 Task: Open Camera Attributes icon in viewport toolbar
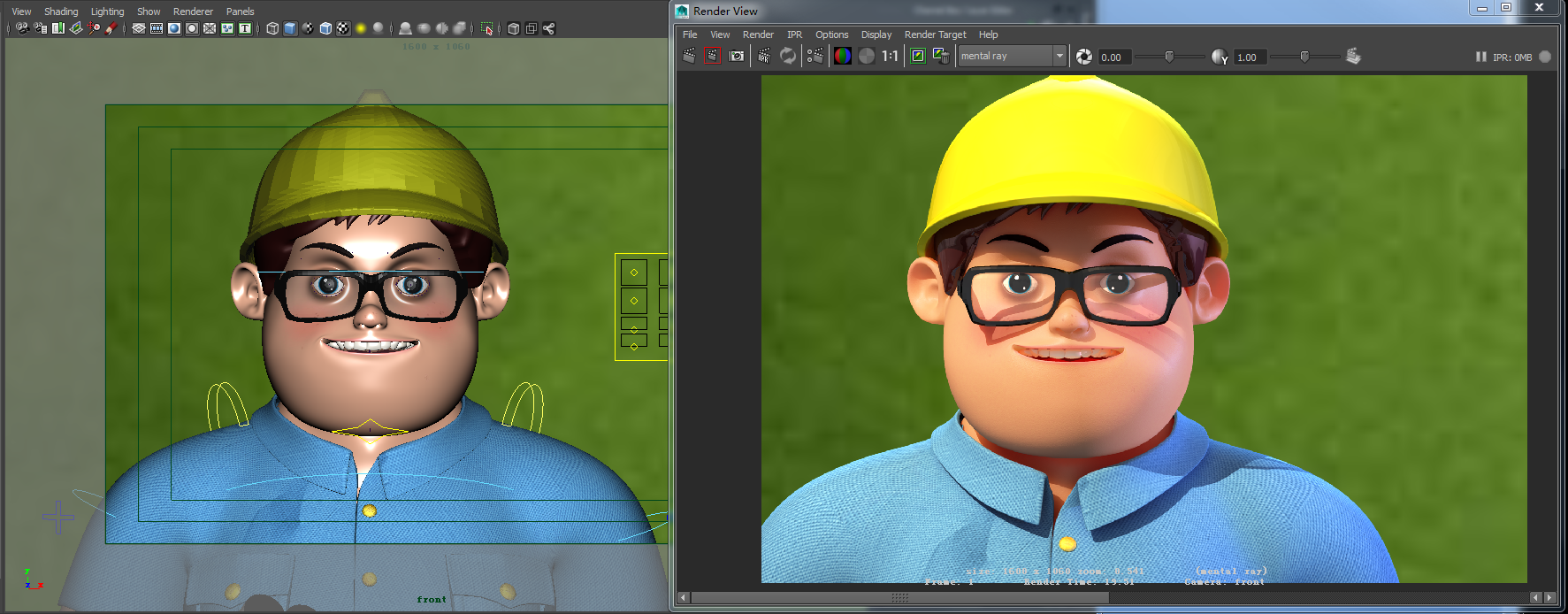[41, 28]
